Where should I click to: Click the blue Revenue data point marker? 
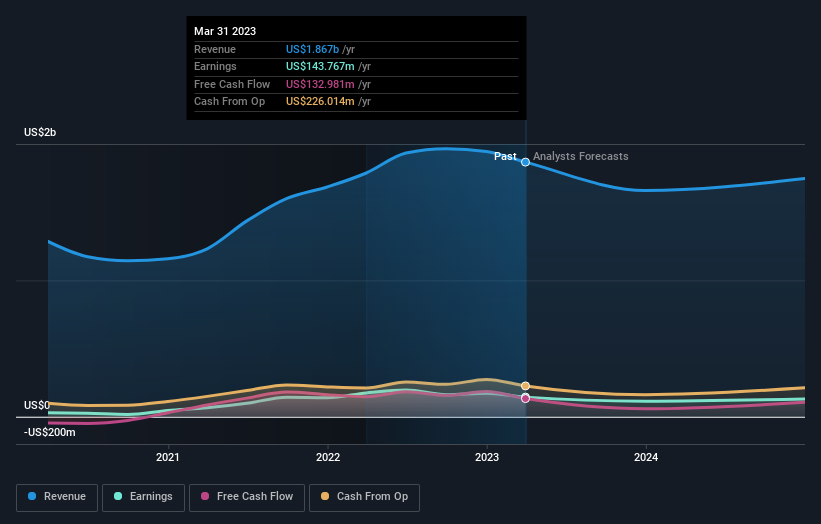point(525,162)
